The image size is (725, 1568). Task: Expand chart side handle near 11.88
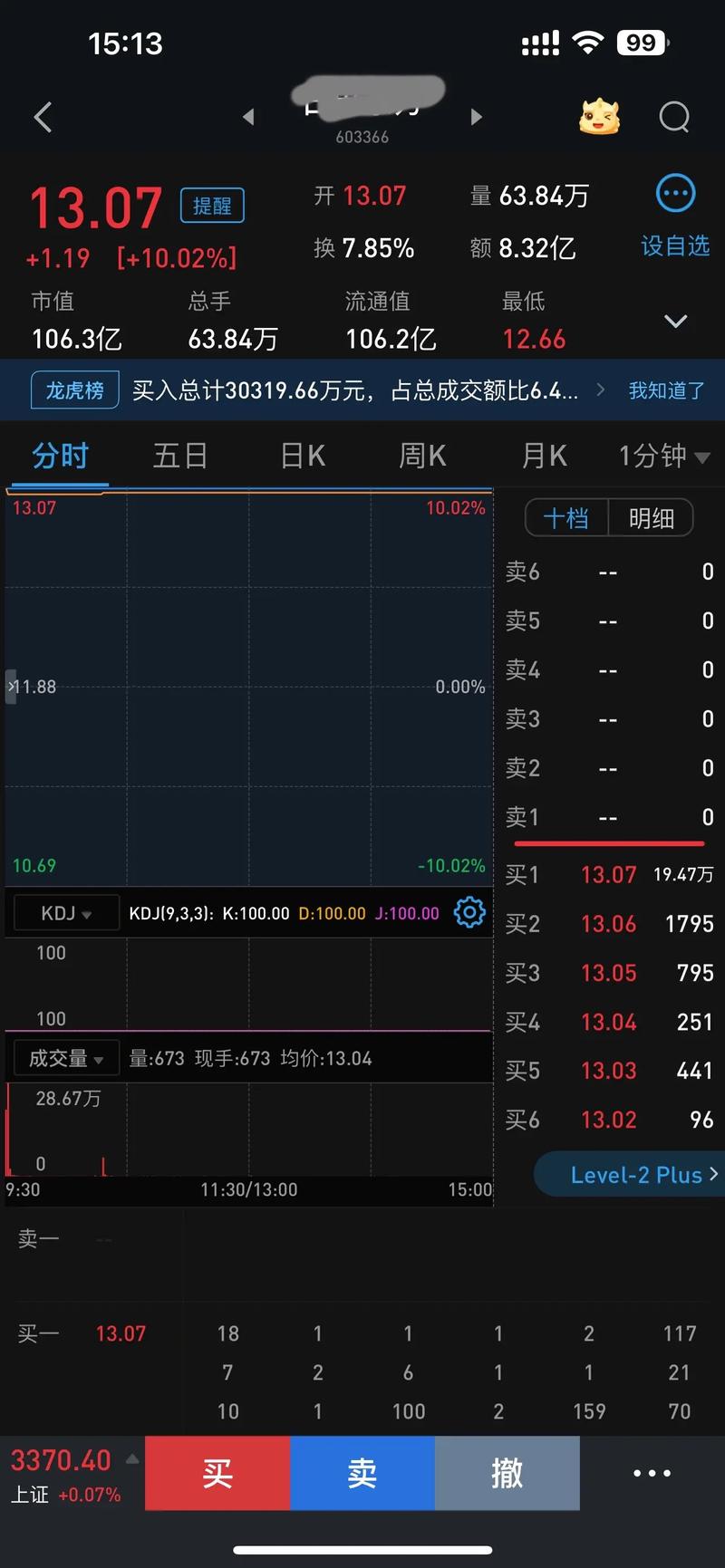tap(11, 687)
